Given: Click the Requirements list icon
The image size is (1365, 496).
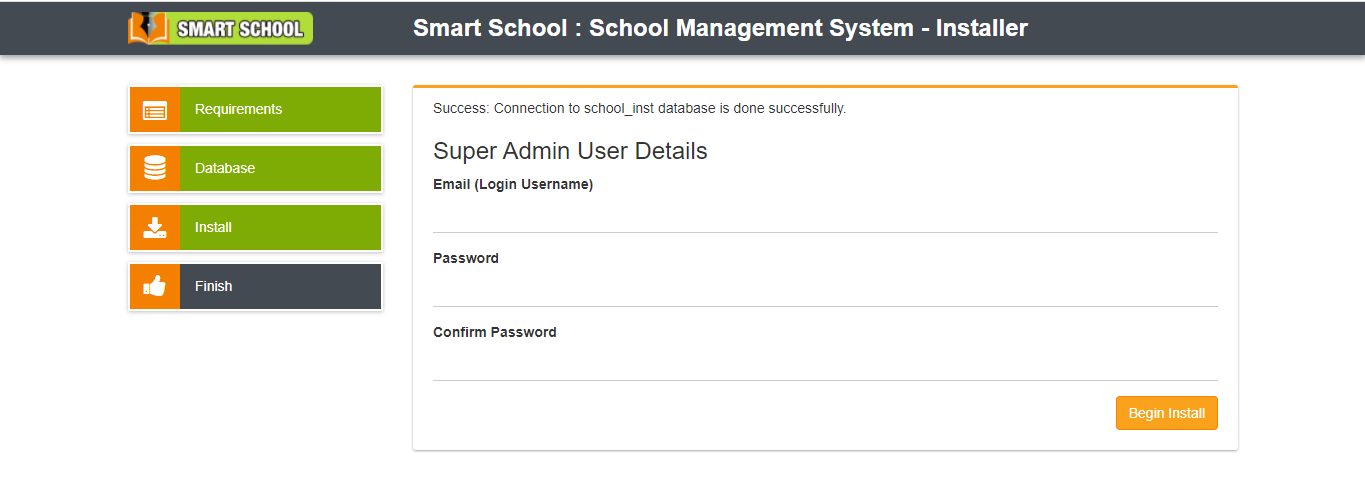Looking at the screenshot, I should pos(155,110).
